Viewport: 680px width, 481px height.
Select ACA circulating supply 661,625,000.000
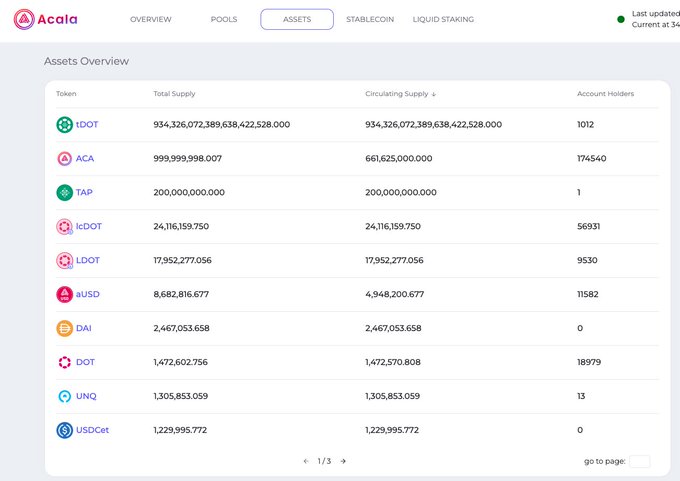(399, 158)
